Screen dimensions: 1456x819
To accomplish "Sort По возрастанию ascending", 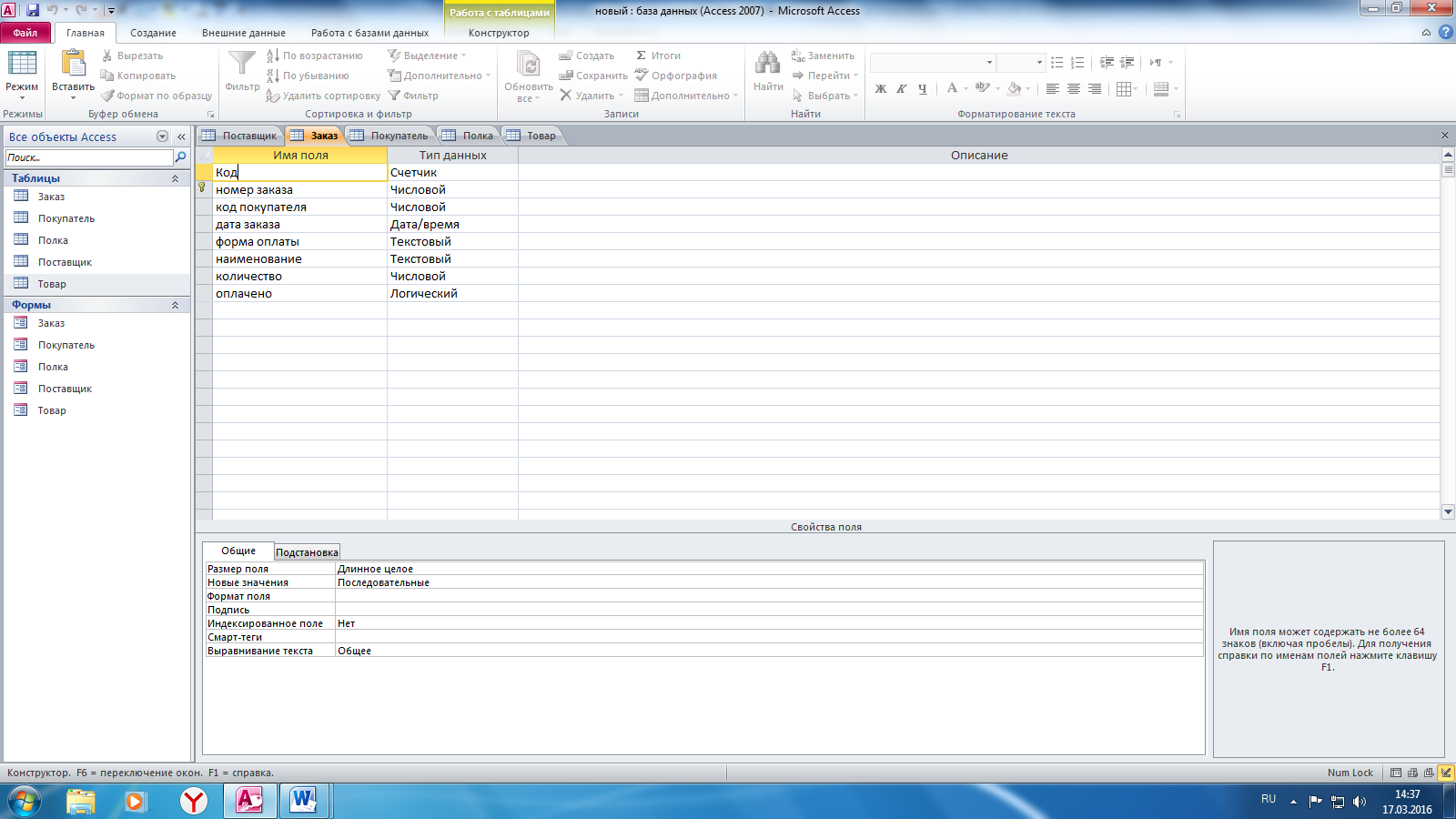I will (x=315, y=56).
